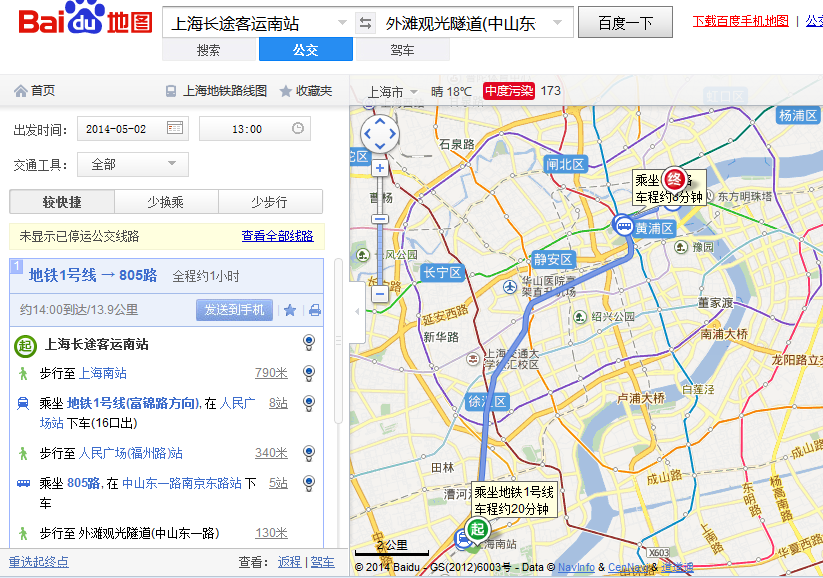Select the 少步行 route option

[x=270, y=202]
